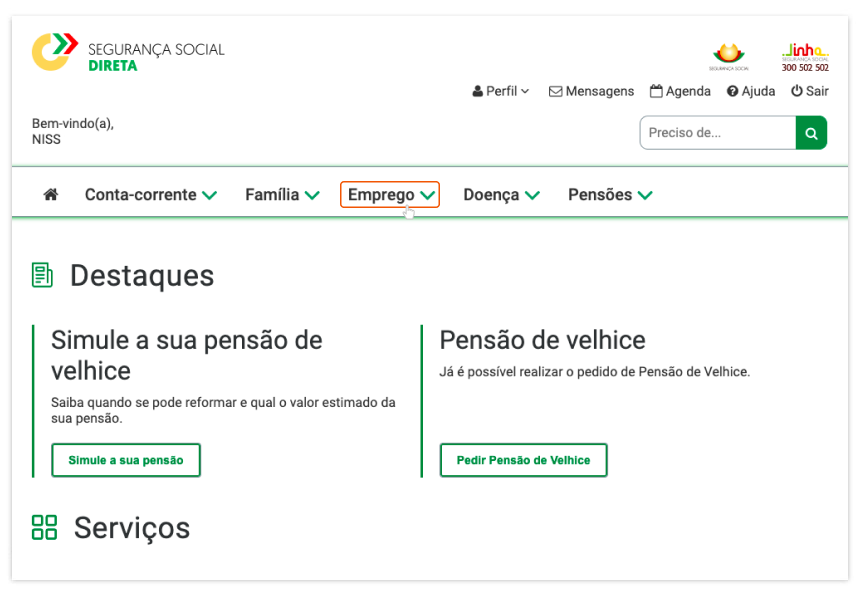This screenshot has width=860, height=594.
Task: Open the Emprego menu
Action: tap(390, 195)
